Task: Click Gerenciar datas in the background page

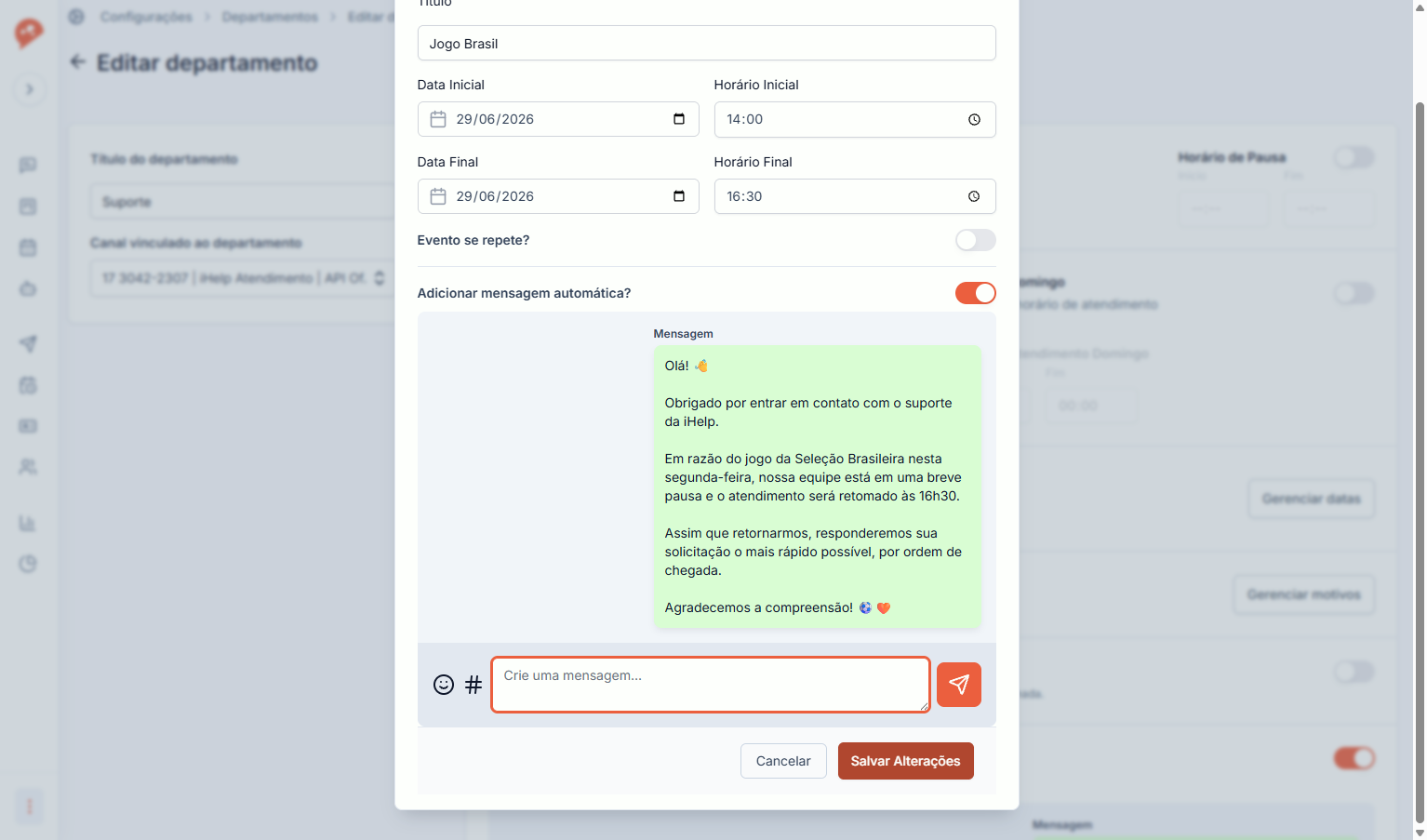Action: 1311,499
